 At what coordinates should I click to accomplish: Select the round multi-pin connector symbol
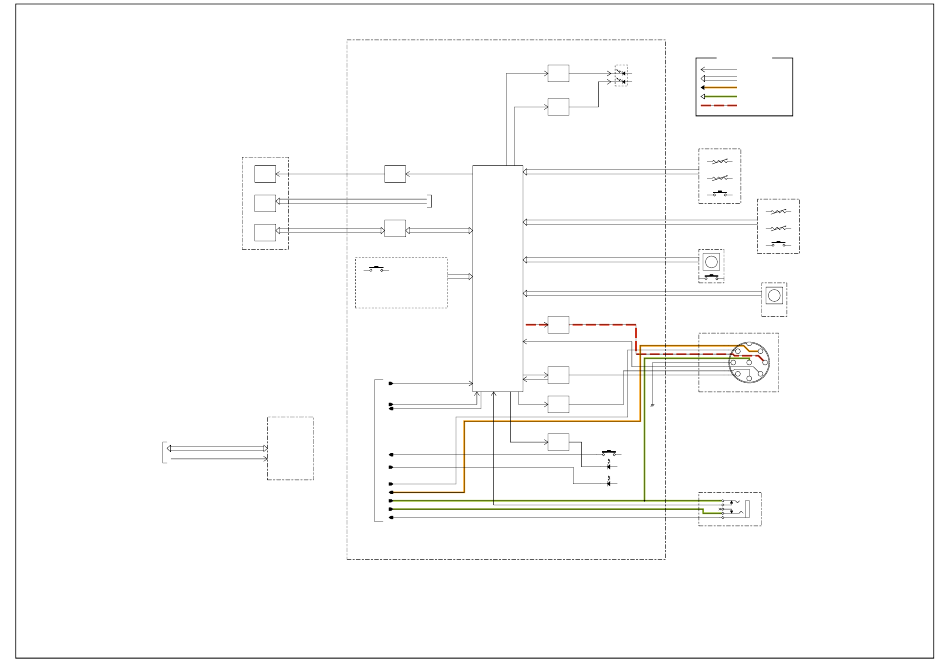coord(749,362)
